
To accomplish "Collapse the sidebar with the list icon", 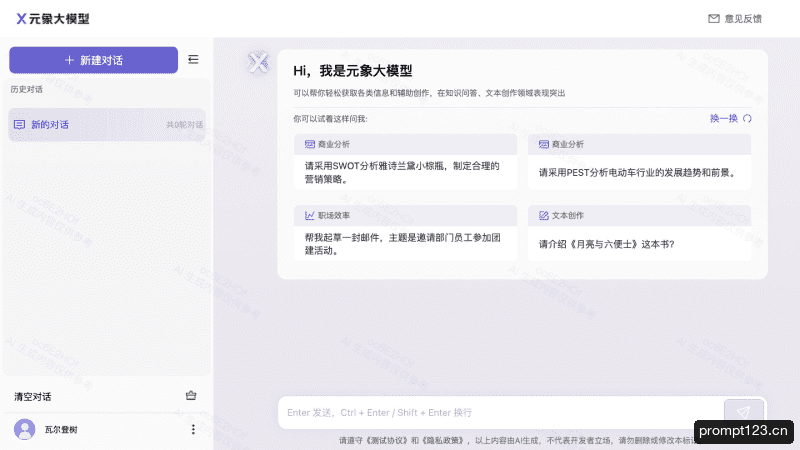I will click(193, 60).
